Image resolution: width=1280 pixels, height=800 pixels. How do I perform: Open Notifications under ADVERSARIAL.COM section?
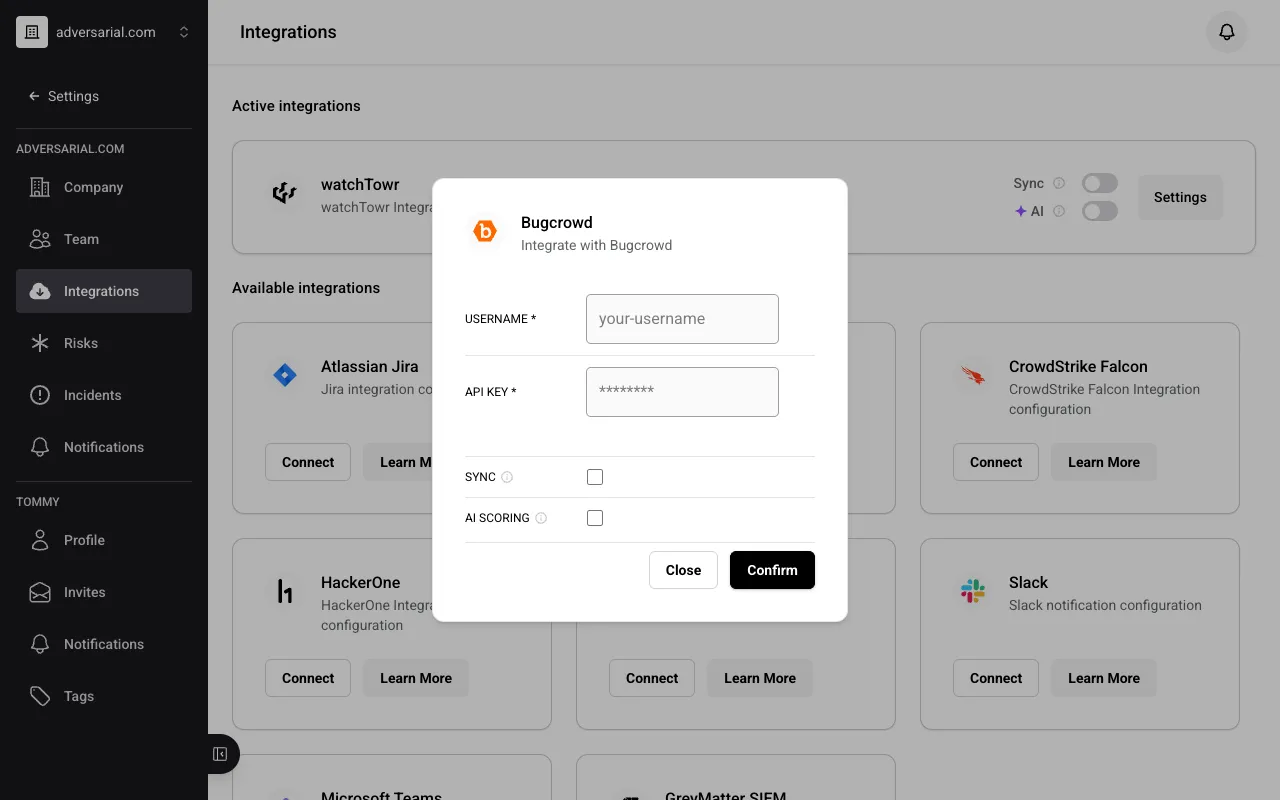pos(104,447)
